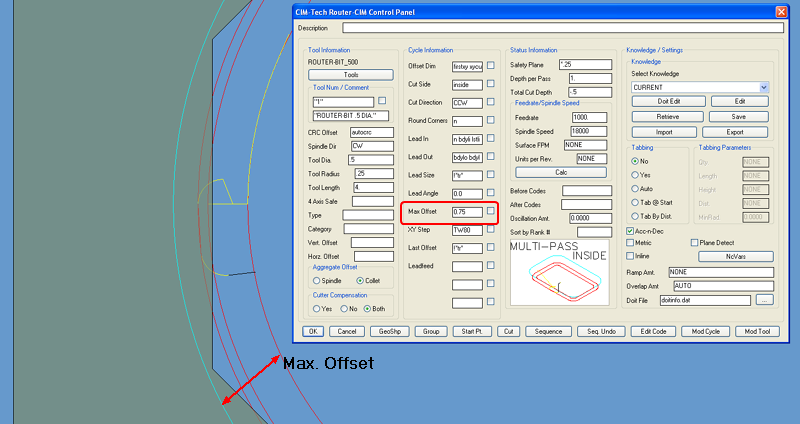
Task: Click the Edit button in Knowledge
Action: pyautogui.click(x=740, y=102)
